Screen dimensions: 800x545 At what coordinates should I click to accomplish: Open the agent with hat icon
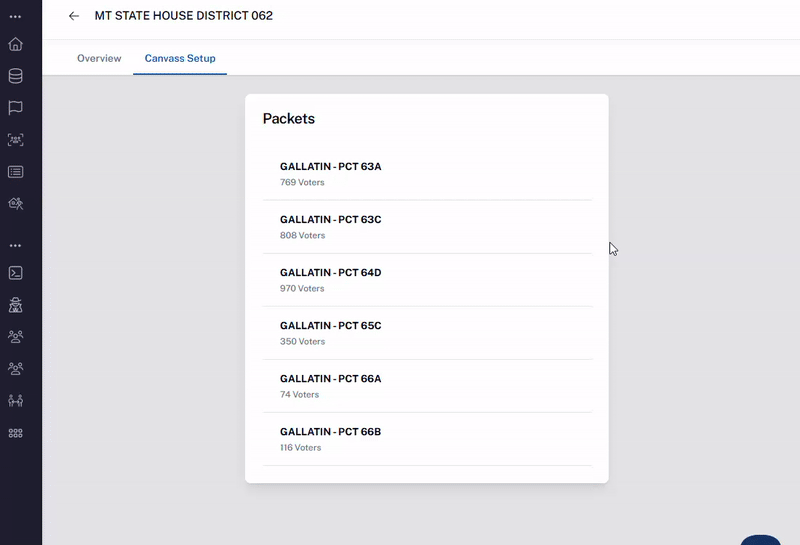click(x=15, y=305)
